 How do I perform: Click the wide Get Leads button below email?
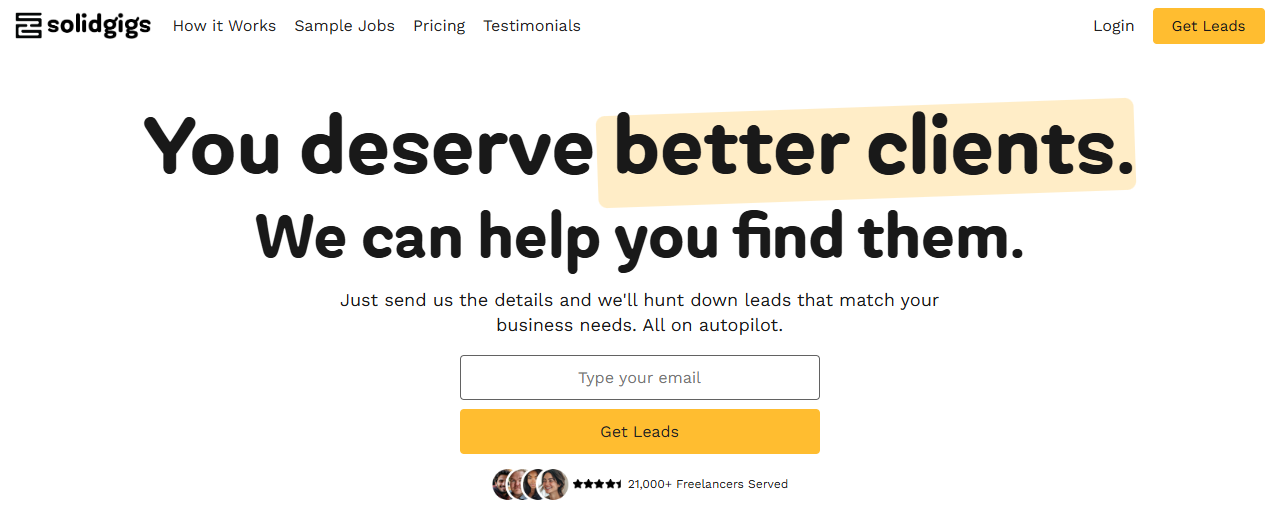(640, 432)
